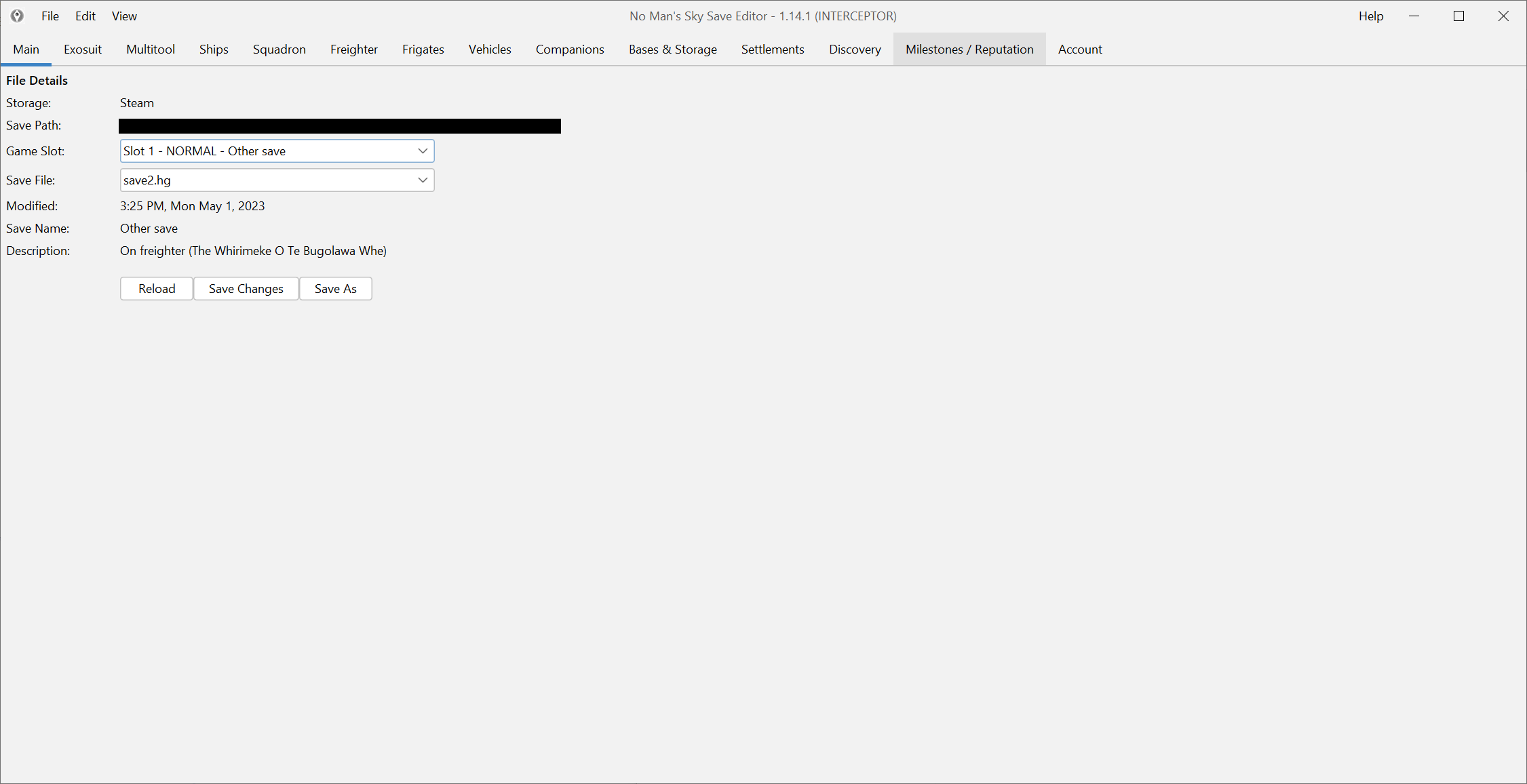Image resolution: width=1527 pixels, height=784 pixels.
Task: View the Squadron tab
Action: pyautogui.click(x=279, y=49)
